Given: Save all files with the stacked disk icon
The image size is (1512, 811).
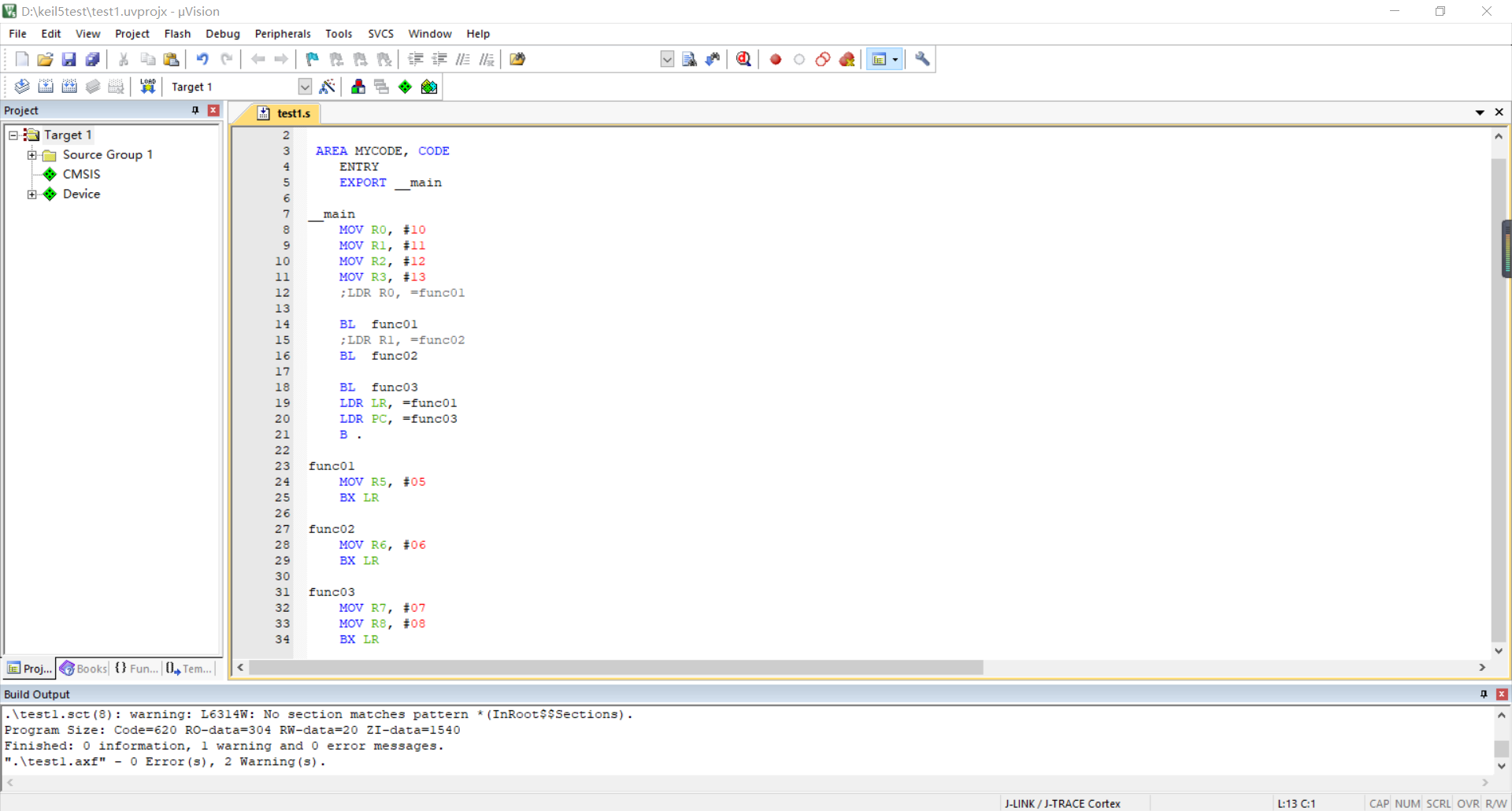Looking at the screenshot, I should click(x=92, y=59).
